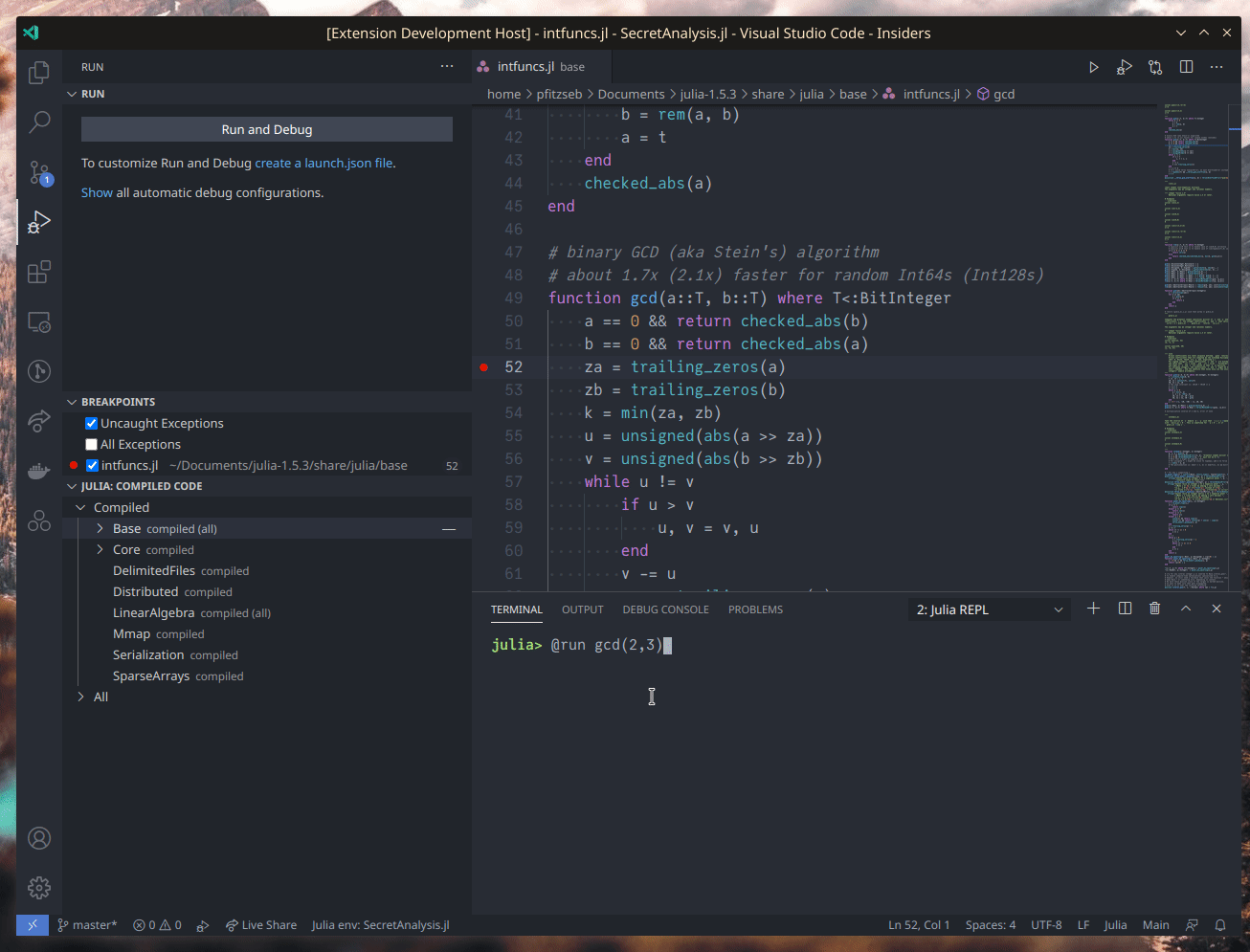This screenshot has height=952, width=1250.
Task: Split the editor with the split icon
Action: [1187, 67]
